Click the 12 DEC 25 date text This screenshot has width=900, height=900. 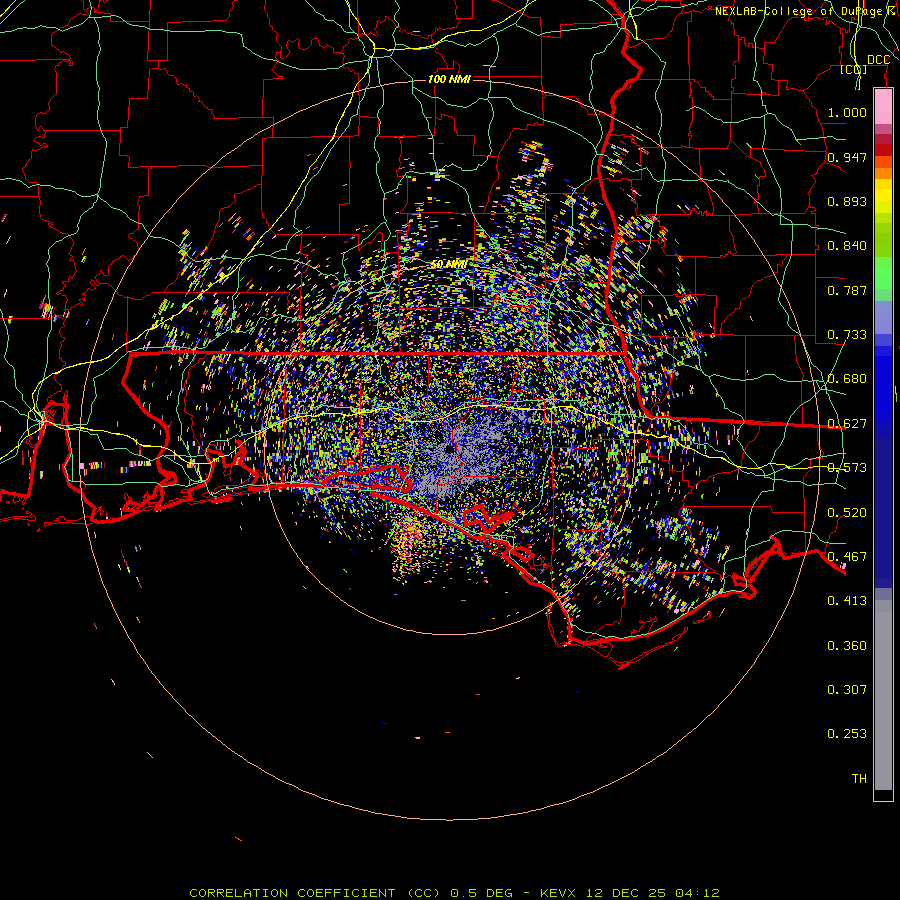(x=626, y=893)
